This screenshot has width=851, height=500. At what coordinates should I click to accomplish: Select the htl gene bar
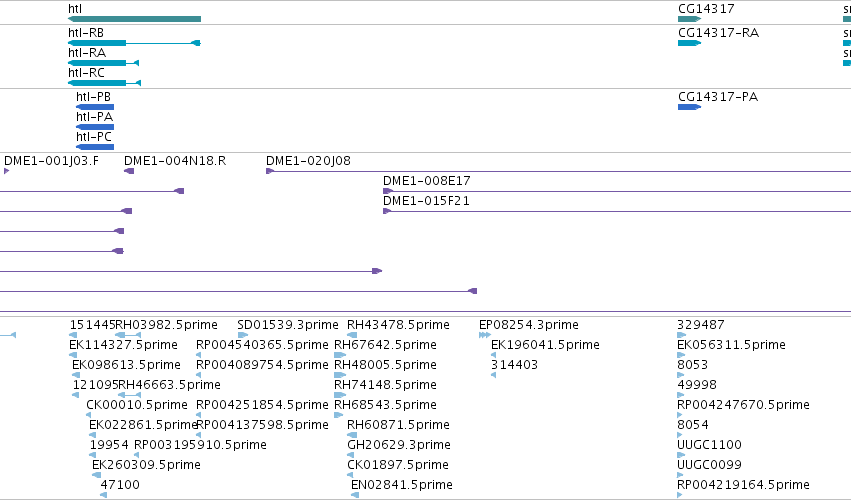pyautogui.click(x=135, y=19)
